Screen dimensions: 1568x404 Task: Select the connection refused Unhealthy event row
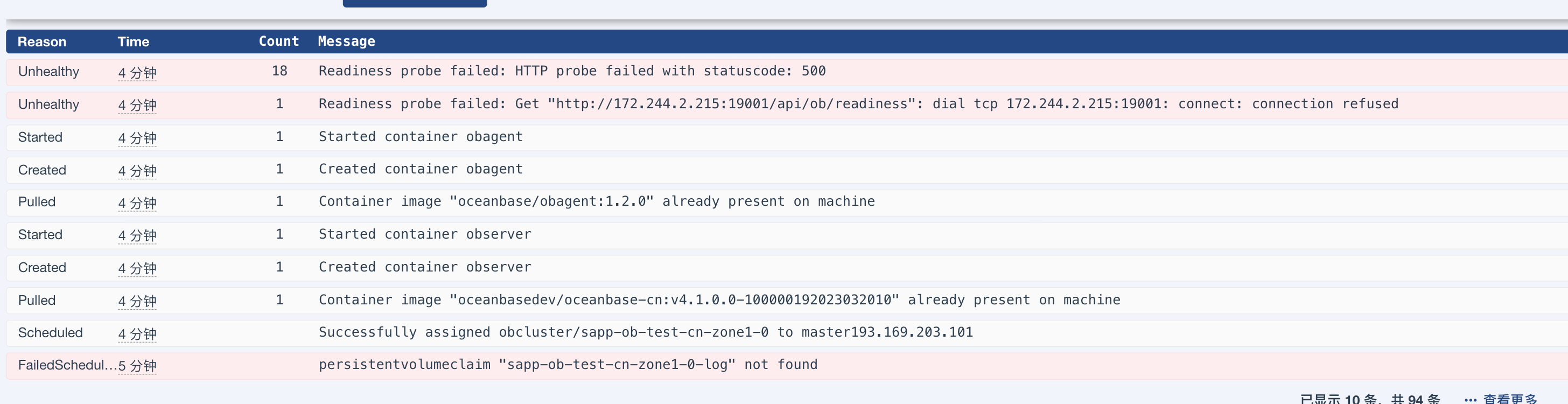[787, 104]
